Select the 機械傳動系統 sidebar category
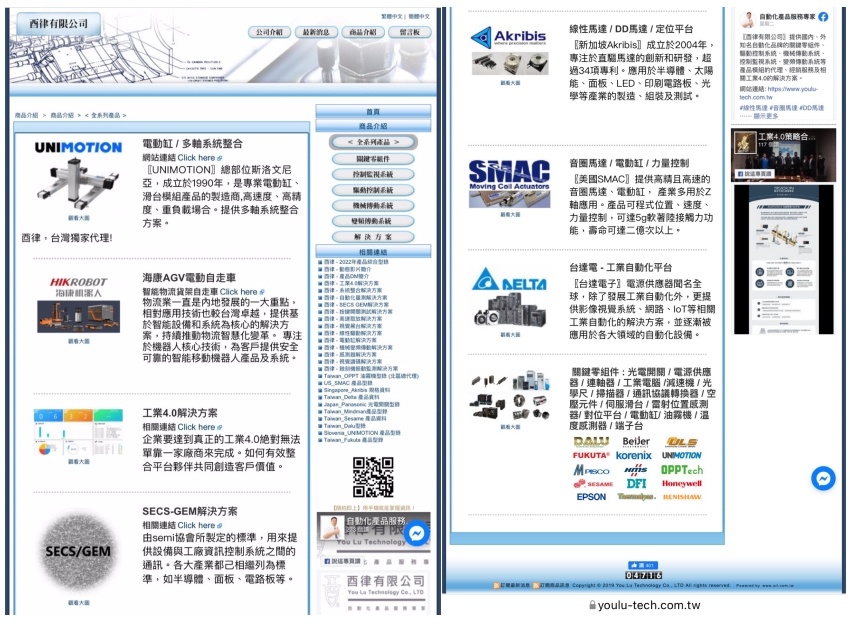The image size is (850, 634). pos(373,206)
